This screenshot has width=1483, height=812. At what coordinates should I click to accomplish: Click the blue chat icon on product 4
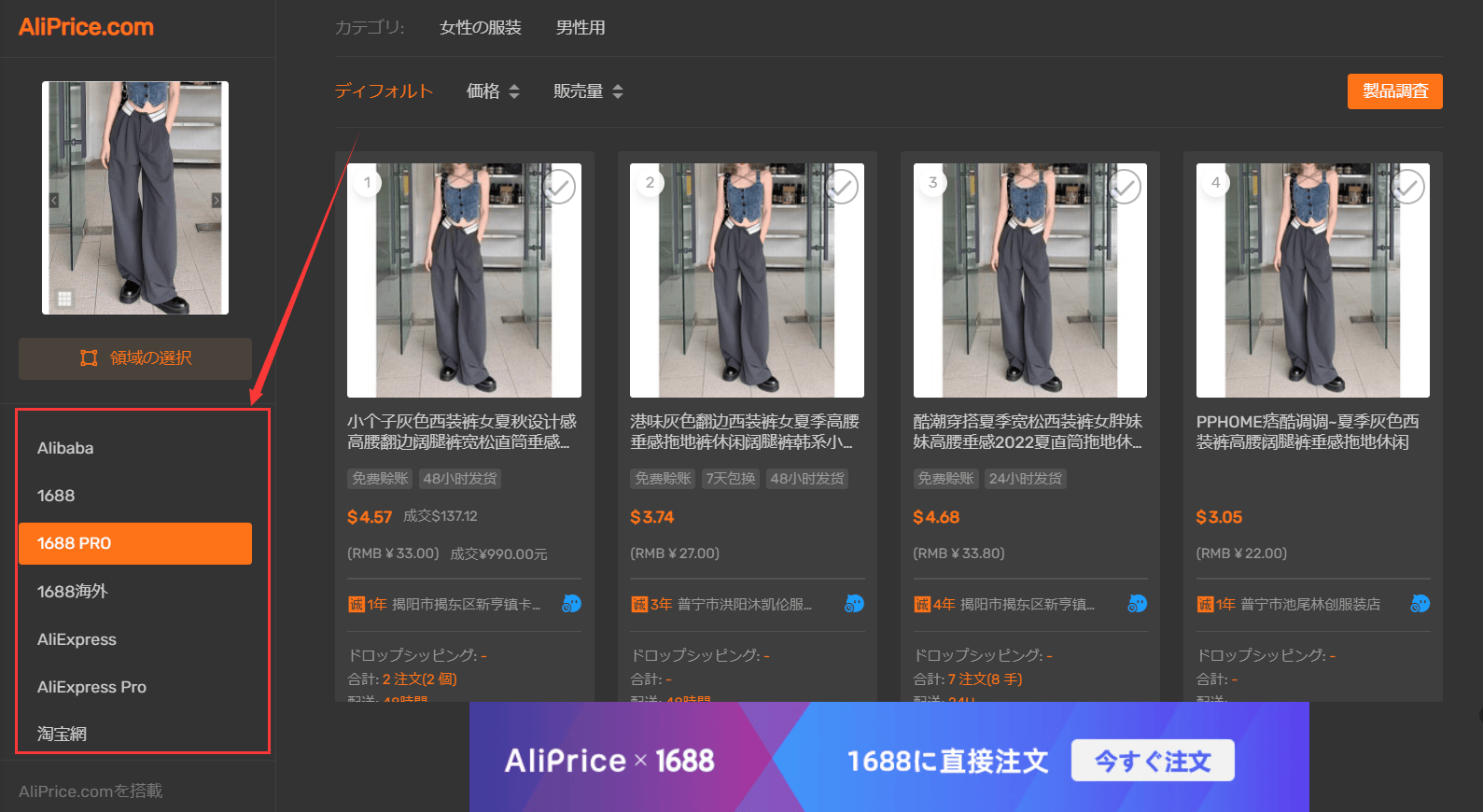1420,604
